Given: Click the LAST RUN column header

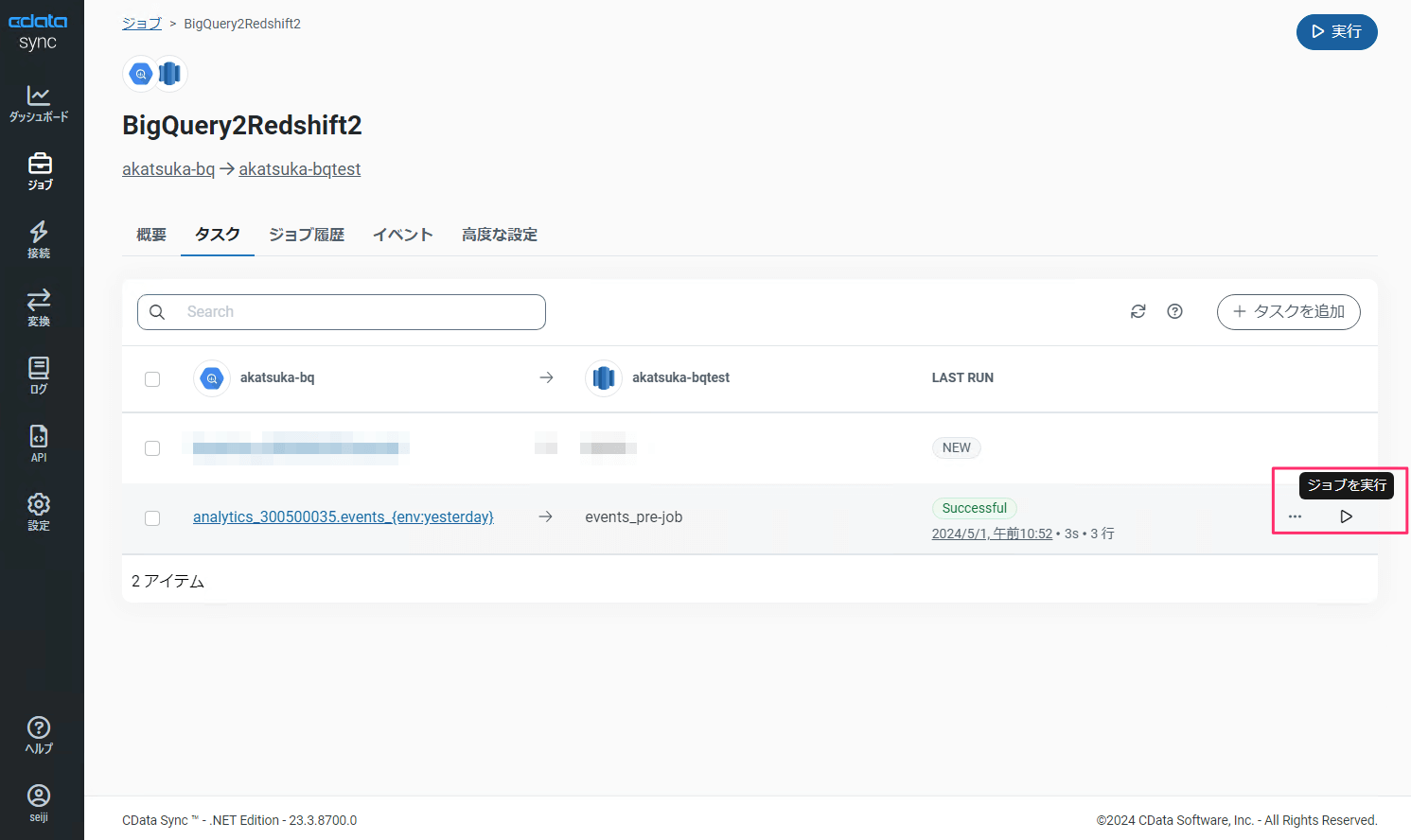Looking at the screenshot, I should pyautogui.click(x=962, y=377).
